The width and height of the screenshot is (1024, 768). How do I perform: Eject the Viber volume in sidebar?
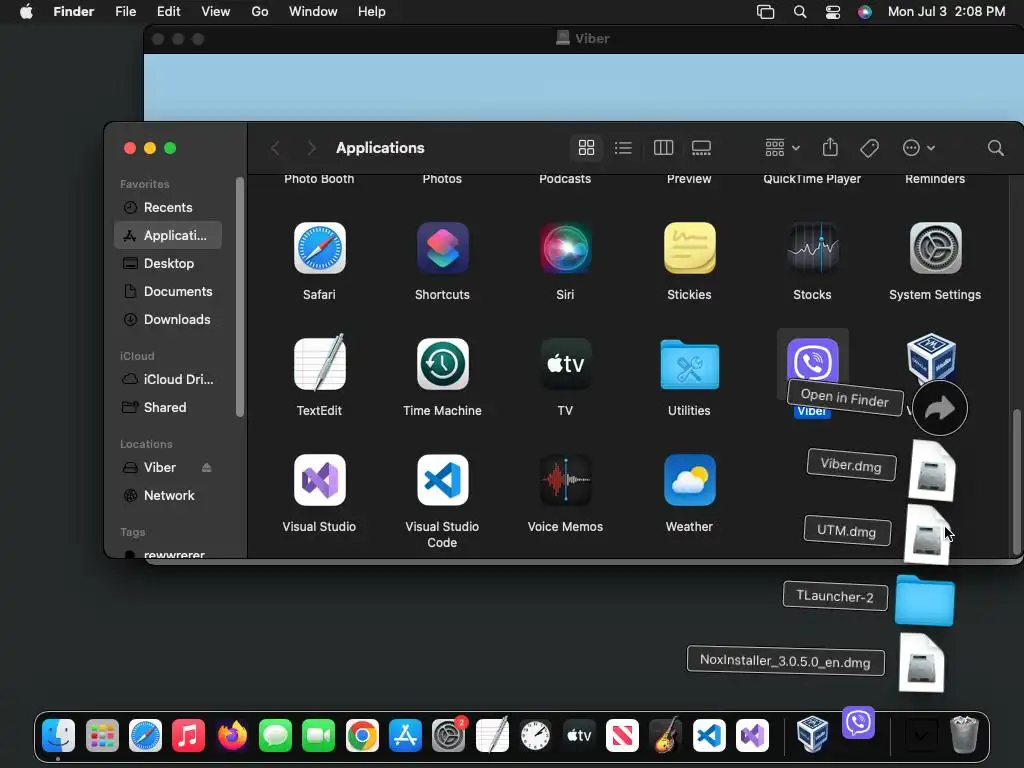click(x=206, y=468)
